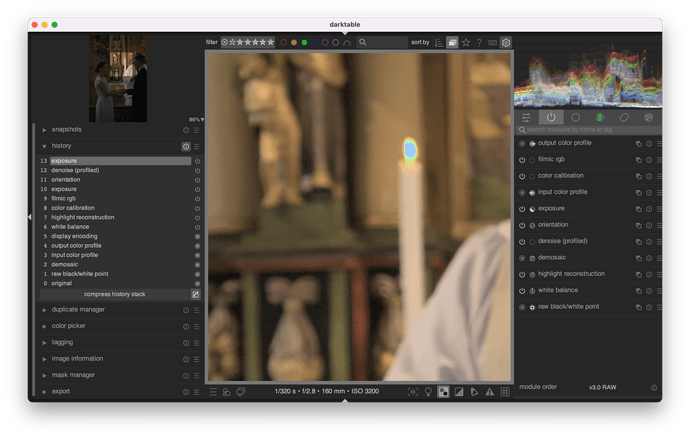Click the filmstrip text search field
690x439 pixels.
(382, 42)
